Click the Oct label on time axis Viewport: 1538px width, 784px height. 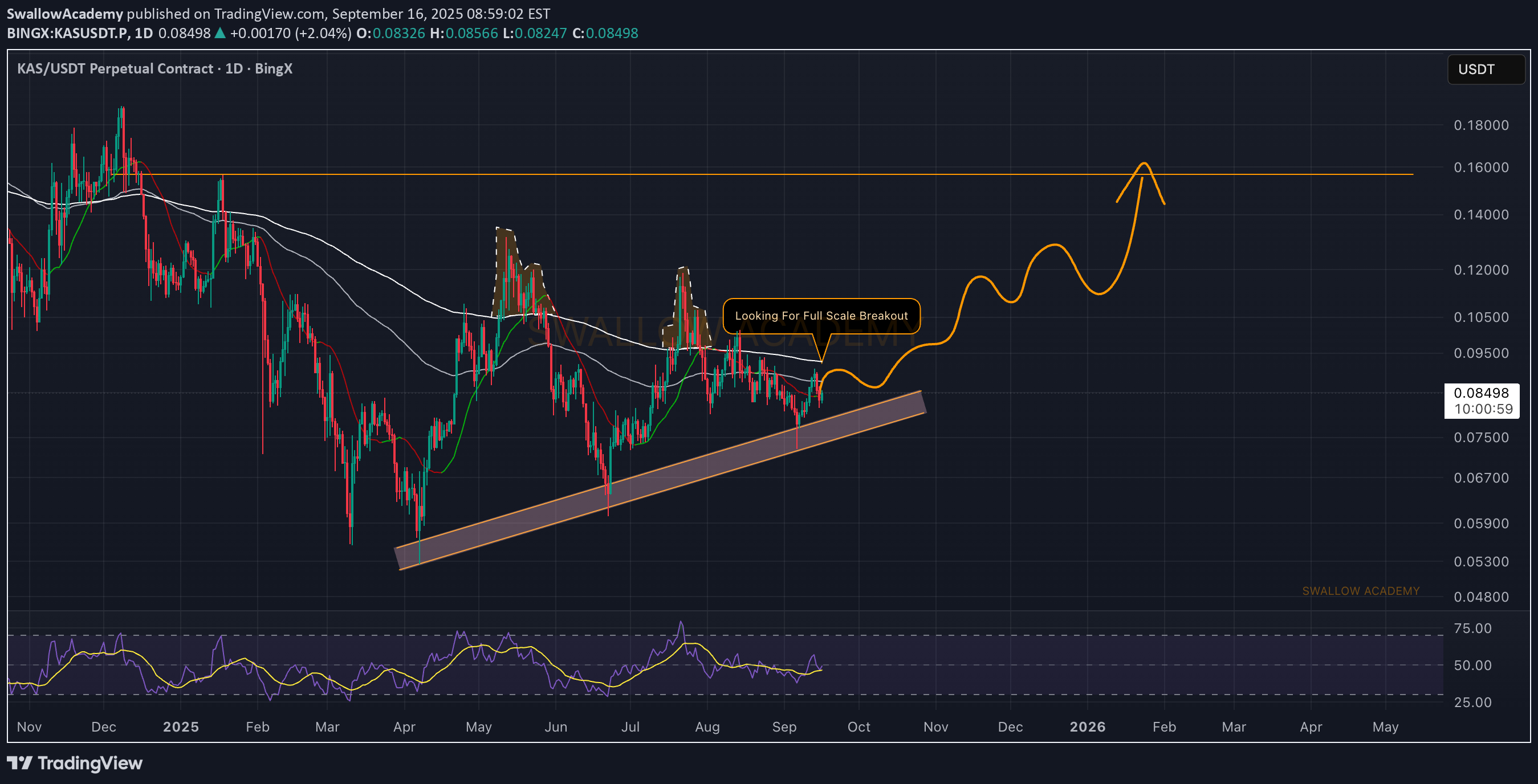pyautogui.click(x=858, y=726)
